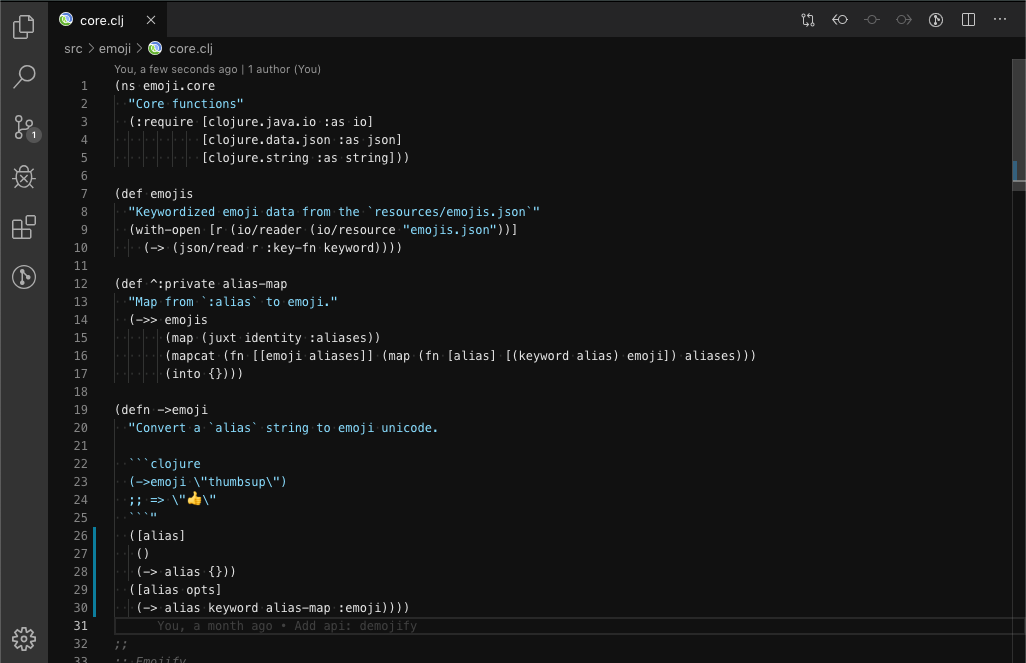Click the Go Forward navigation arrow
Viewport: 1026px width, 663px height.
[903, 19]
